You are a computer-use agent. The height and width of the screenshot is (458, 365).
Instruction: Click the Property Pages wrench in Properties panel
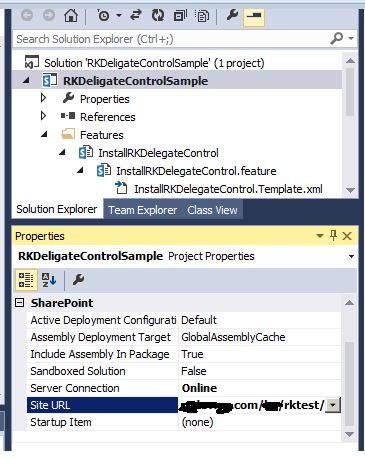tap(78, 279)
